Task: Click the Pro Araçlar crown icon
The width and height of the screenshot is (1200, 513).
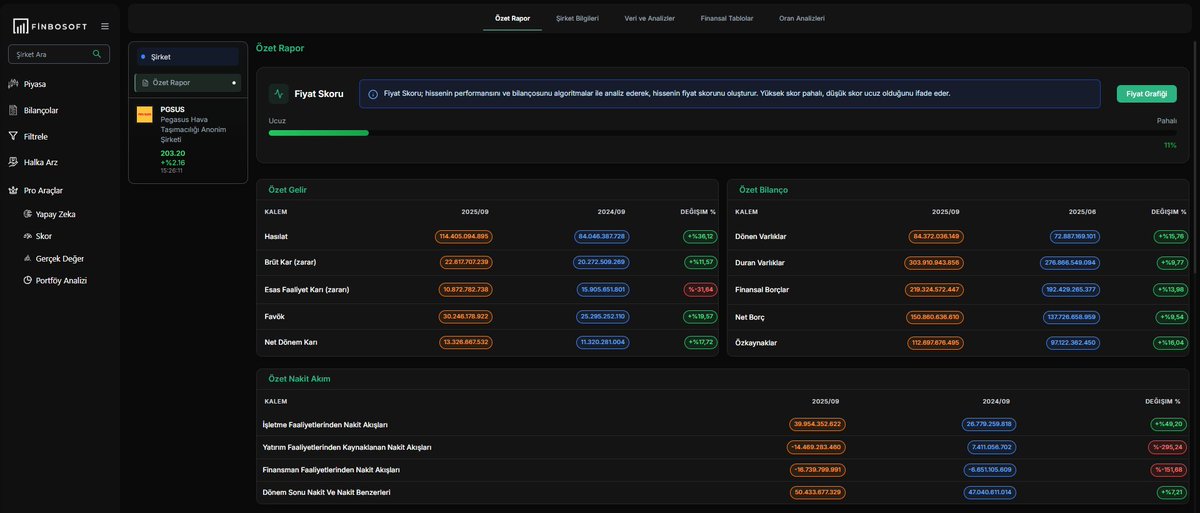Action: coord(14,190)
